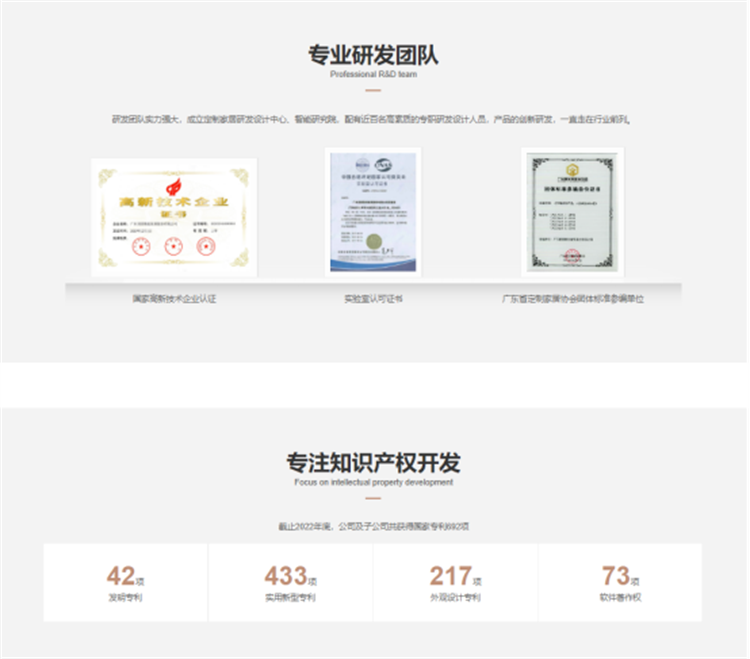Open the 高新技术企业 certificate image

click(x=174, y=218)
